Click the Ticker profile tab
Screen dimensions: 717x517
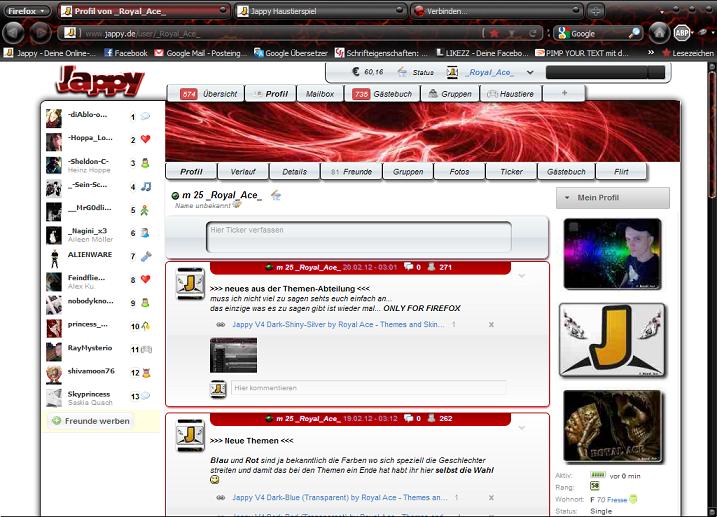coord(511,172)
